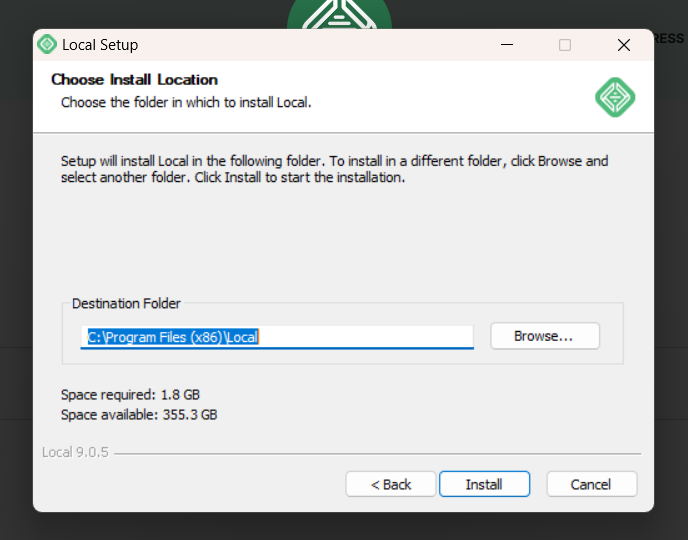Click the 'Space required: 1.8 GB' text
The width and height of the screenshot is (688, 540).
[130, 395]
